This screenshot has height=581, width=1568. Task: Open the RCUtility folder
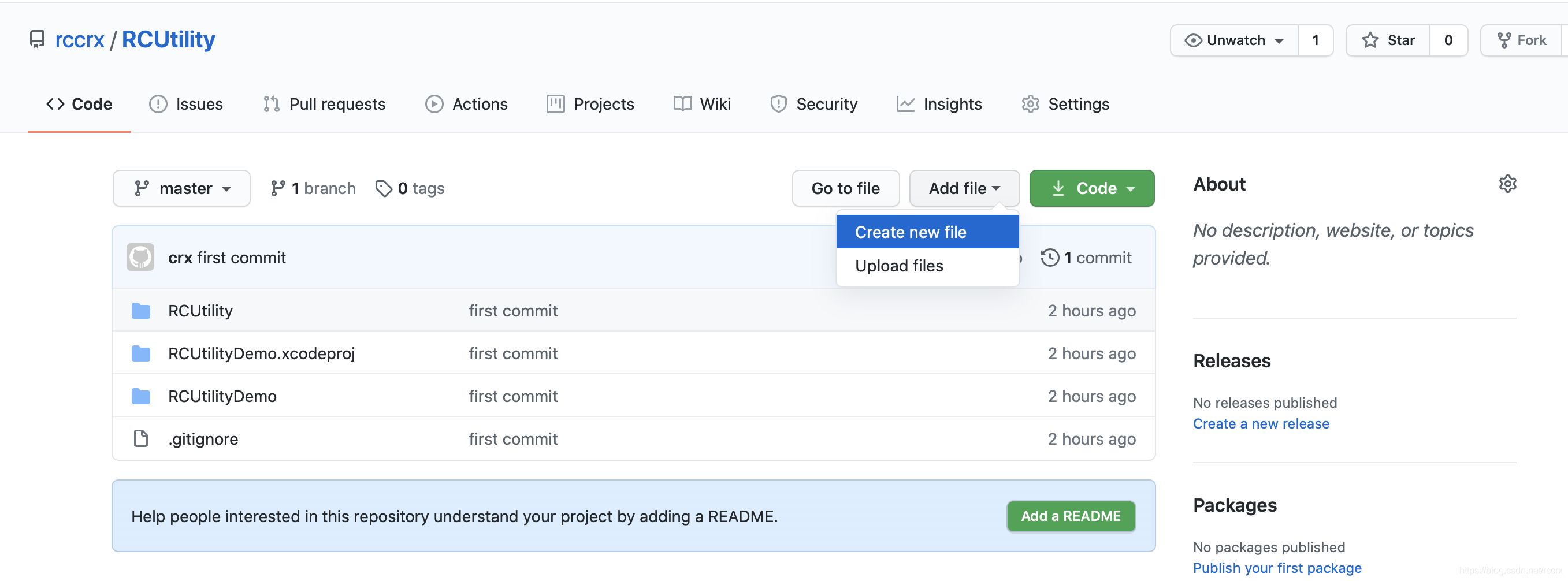click(200, 311)
